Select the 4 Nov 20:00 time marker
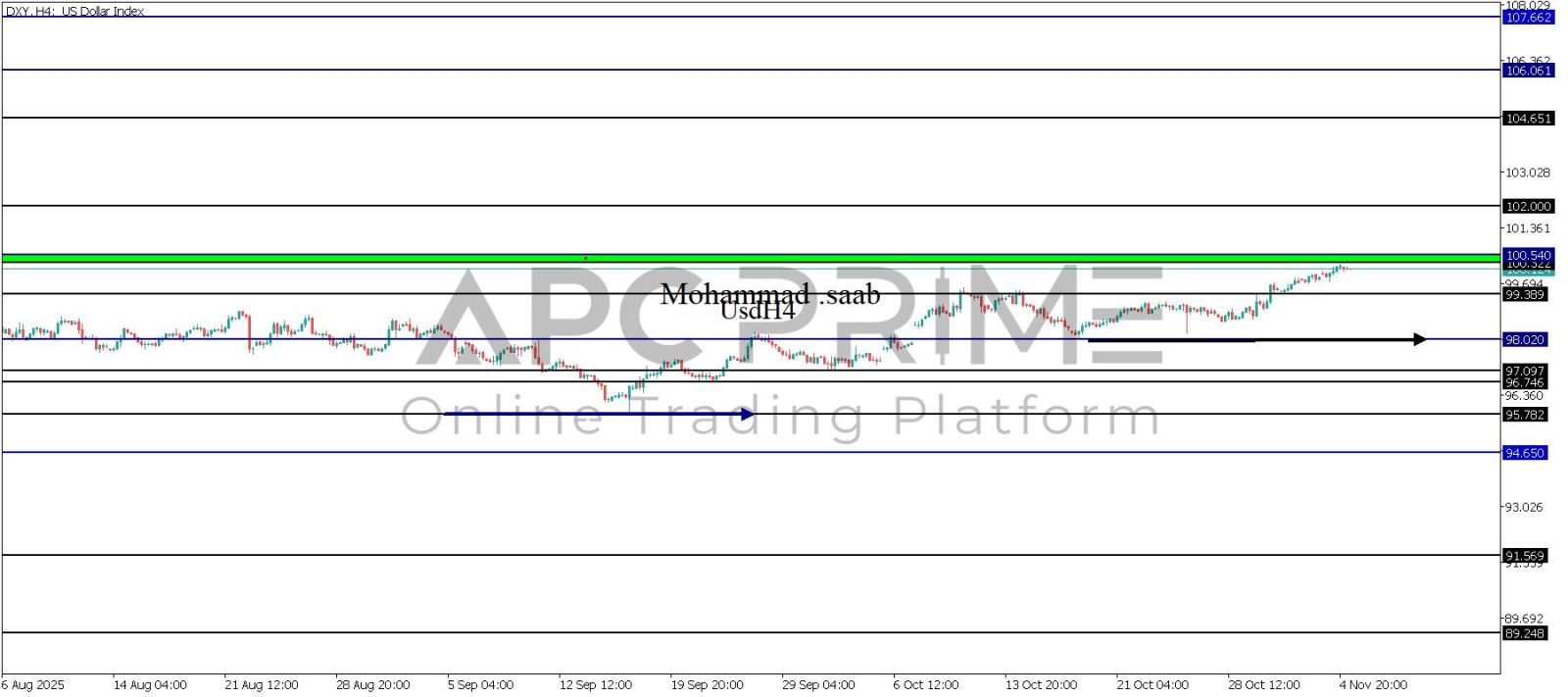This screenshot has width=1568, height=697. (1373, 684)
